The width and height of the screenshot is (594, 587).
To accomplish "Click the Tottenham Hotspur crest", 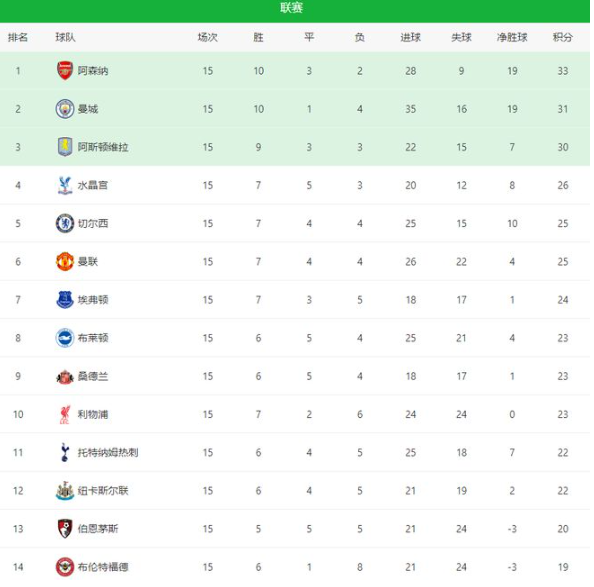I will [x=65, y=453].
